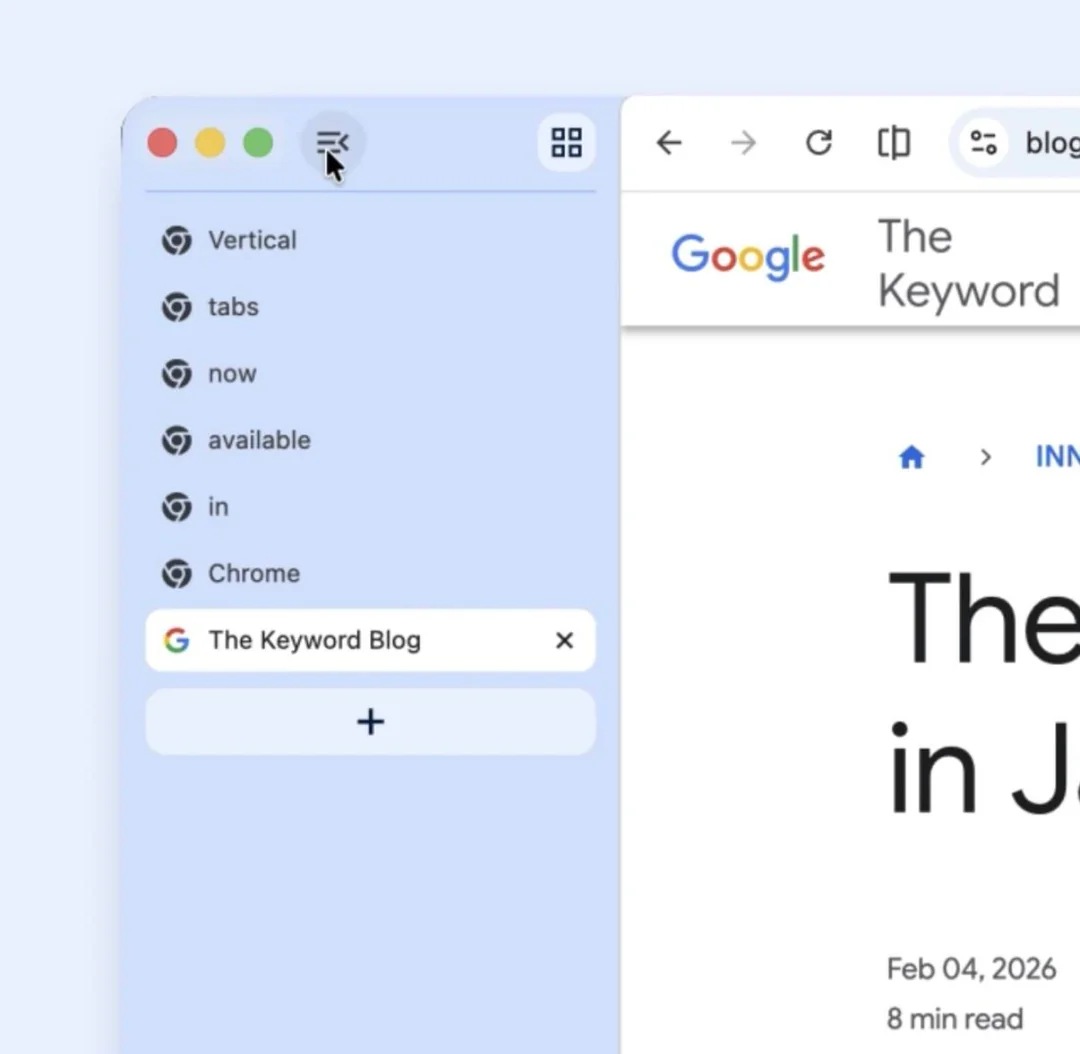Open the tab groups grid button
Image resolution: width=1080 pixels, height=1054 pixels.
(566, 143)
